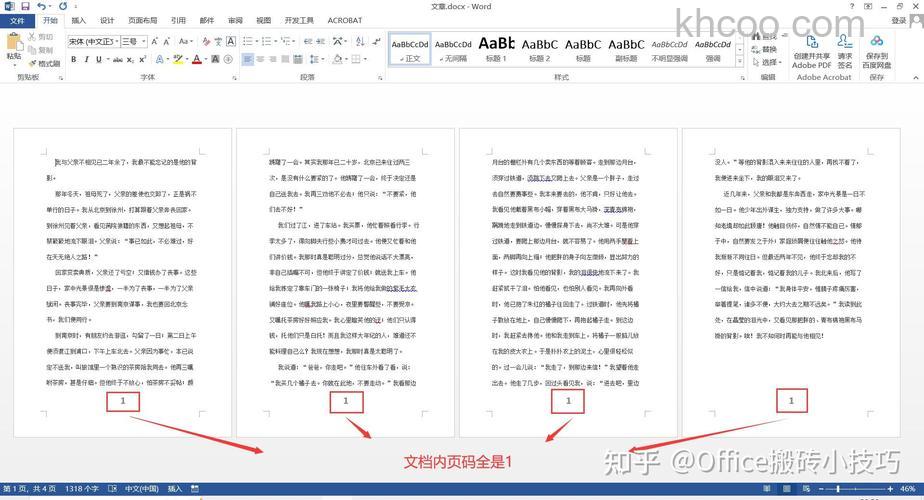Click the 登录 sign-in link
This screenshot has width=924, height=500.
click(x=899, y=21)
